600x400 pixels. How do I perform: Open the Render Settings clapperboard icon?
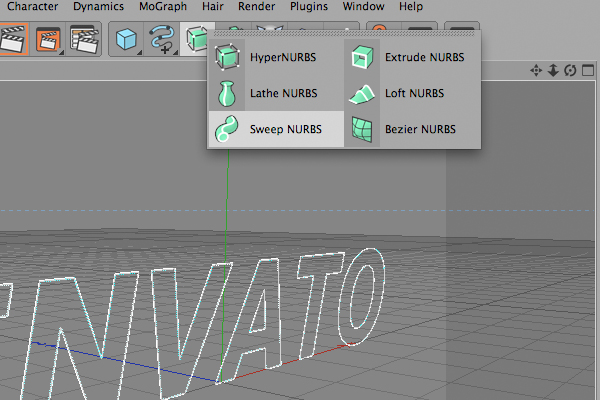[84, 39]
